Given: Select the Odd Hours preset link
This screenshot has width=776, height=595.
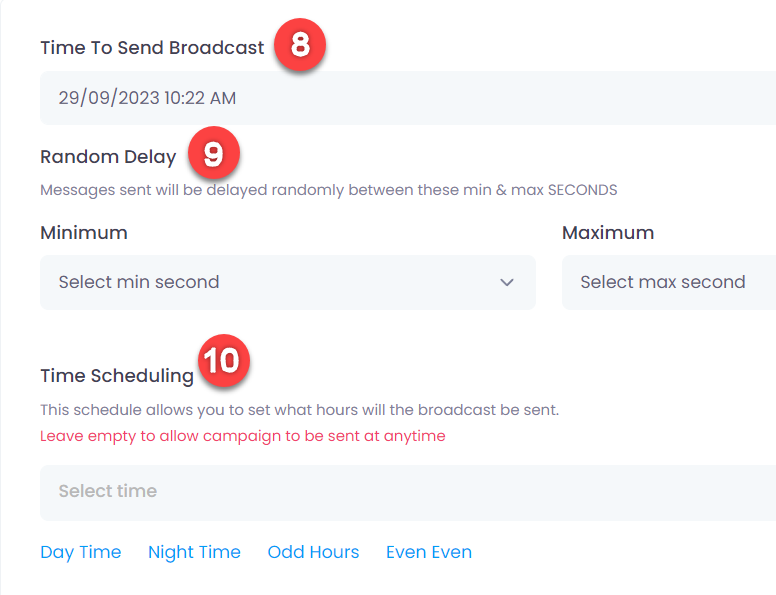Looking at the screenshot, I should pos(313,552).
